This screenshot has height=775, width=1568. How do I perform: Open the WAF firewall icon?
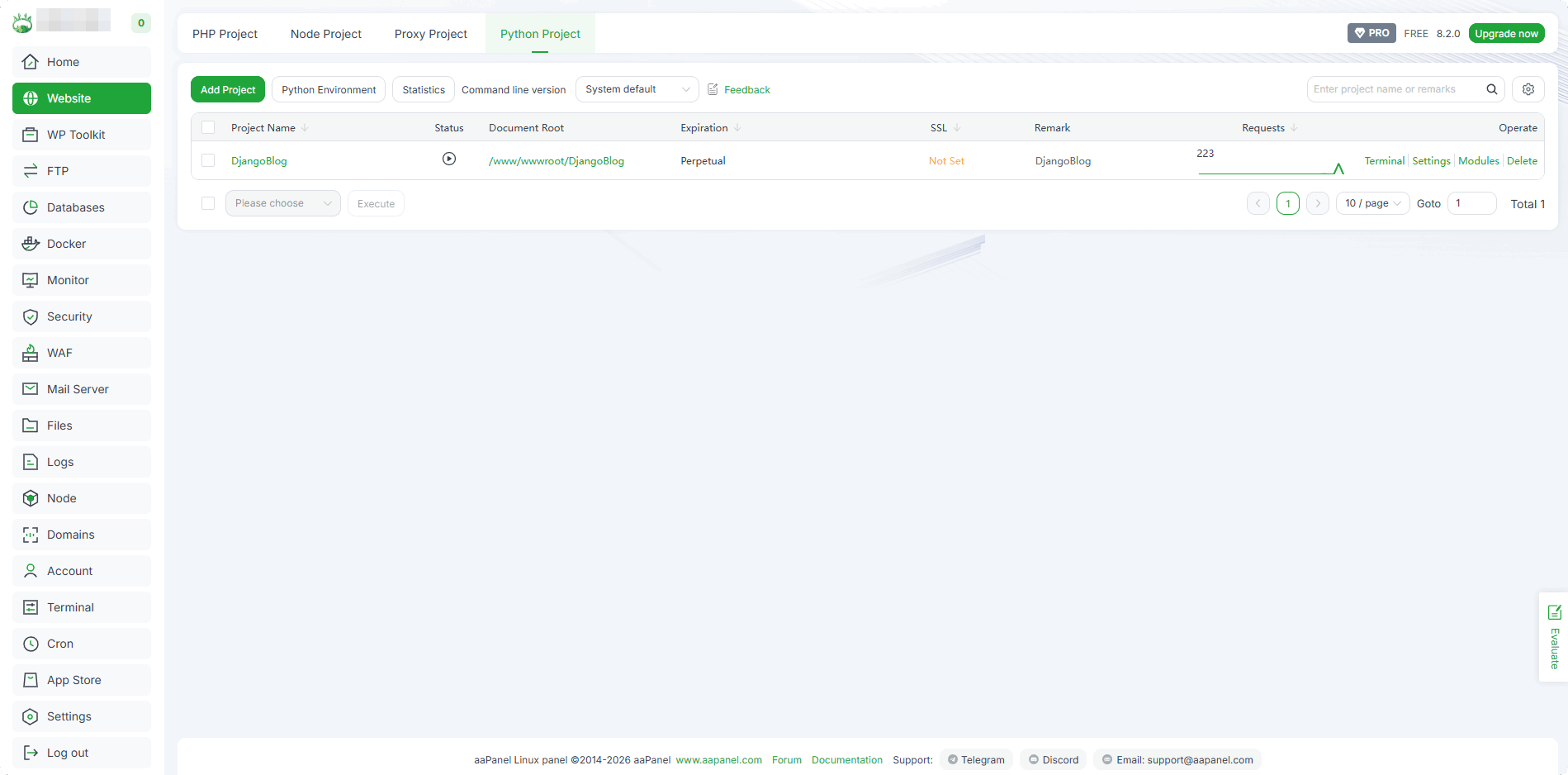pyautogui.click(x=31, y=353)
